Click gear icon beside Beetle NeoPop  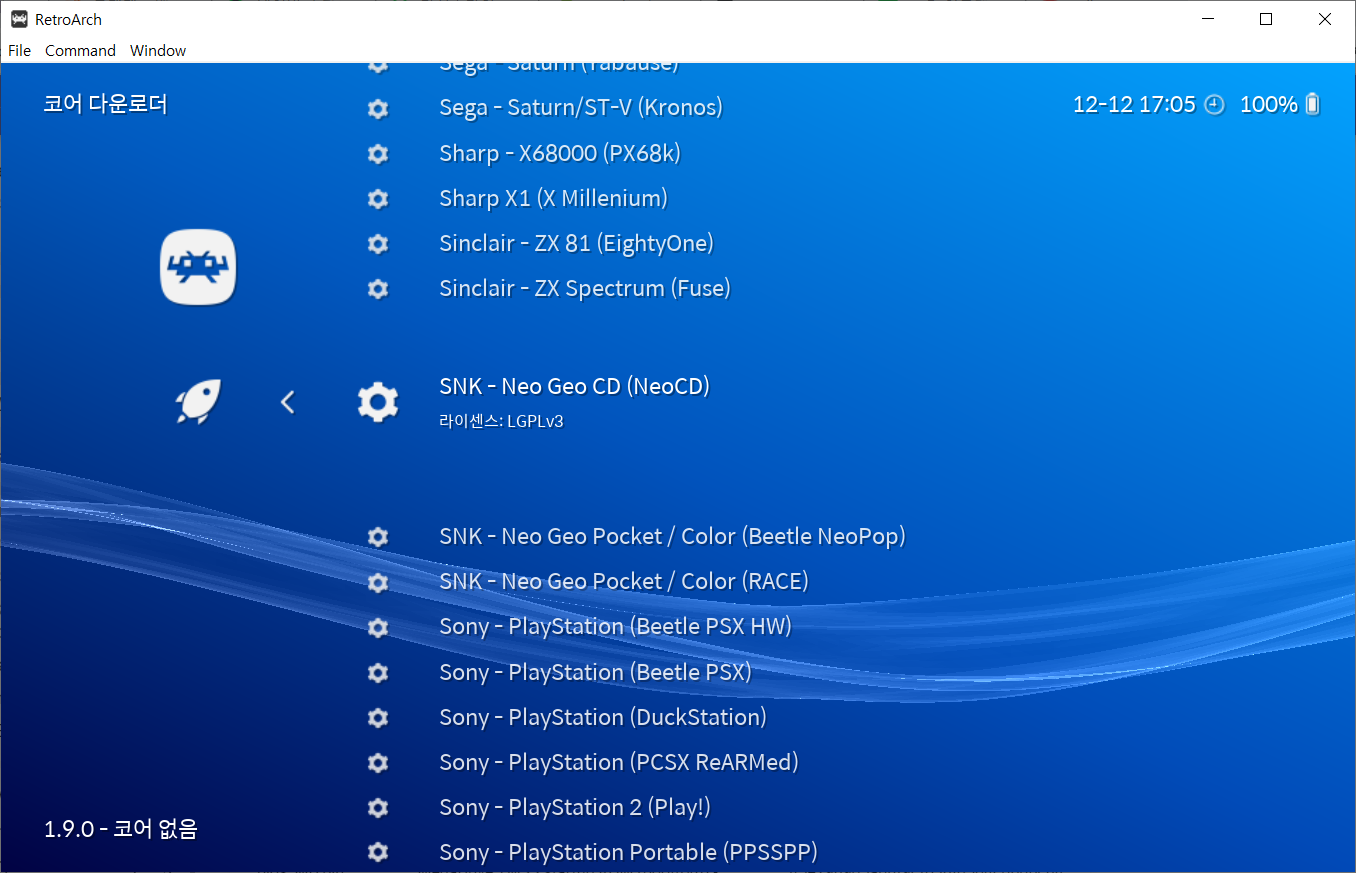coord(378,537)
